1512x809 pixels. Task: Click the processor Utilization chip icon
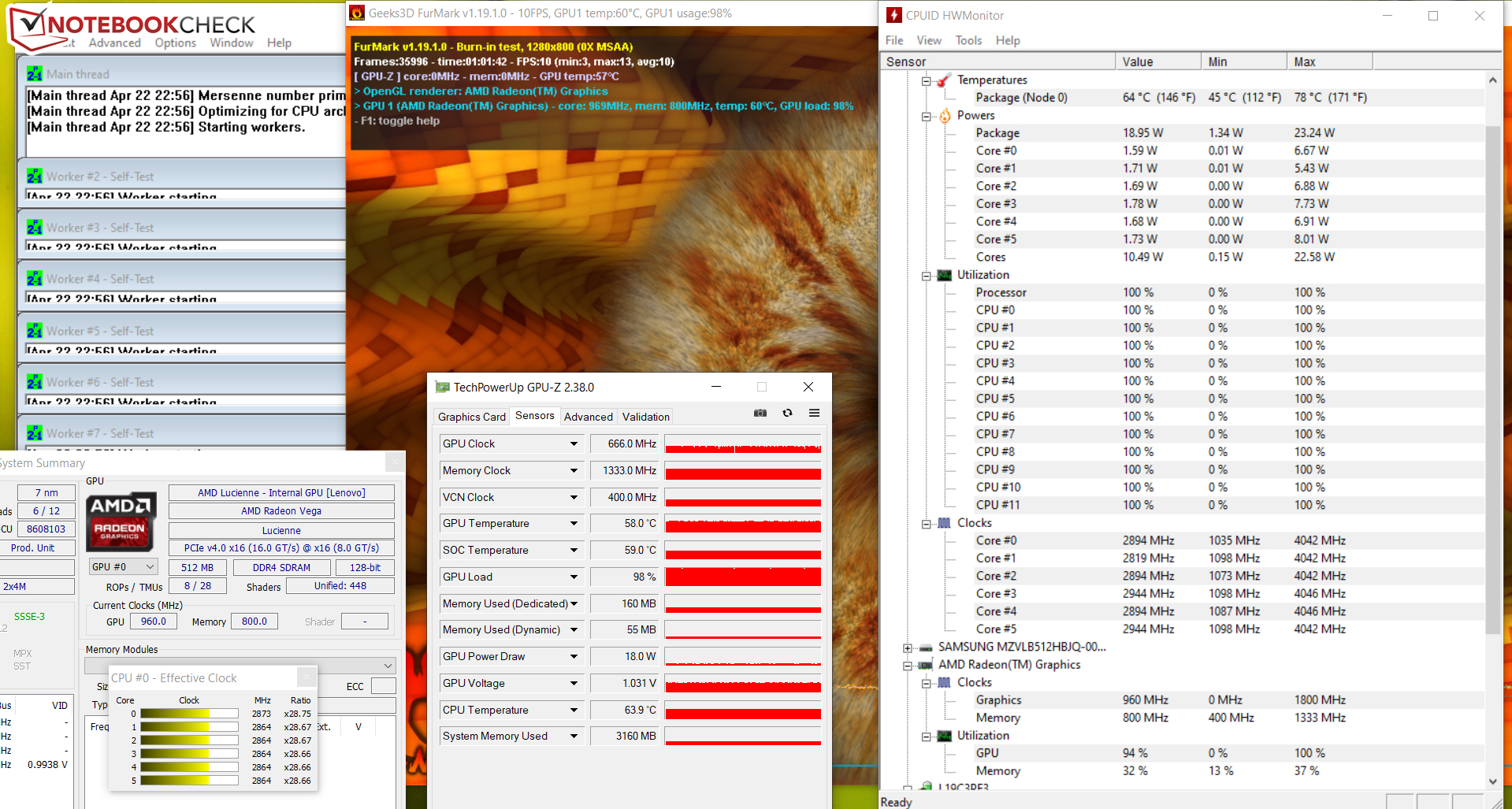[x=945, y=275]
